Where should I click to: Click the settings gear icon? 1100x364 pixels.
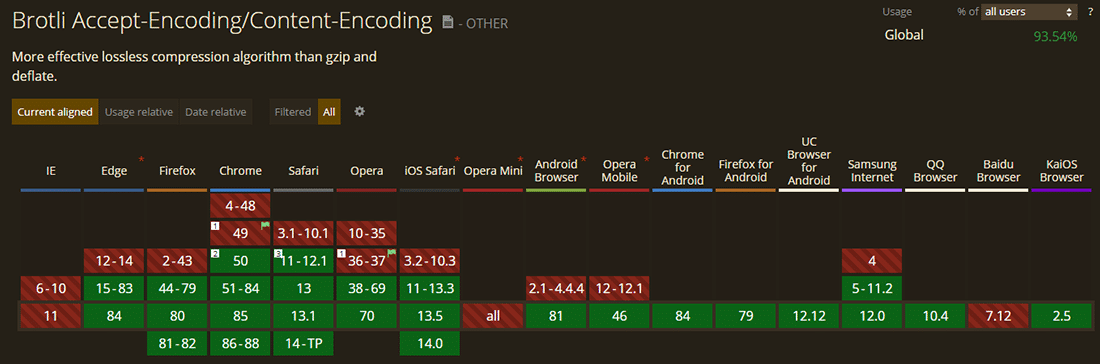[x=359, y=112]
